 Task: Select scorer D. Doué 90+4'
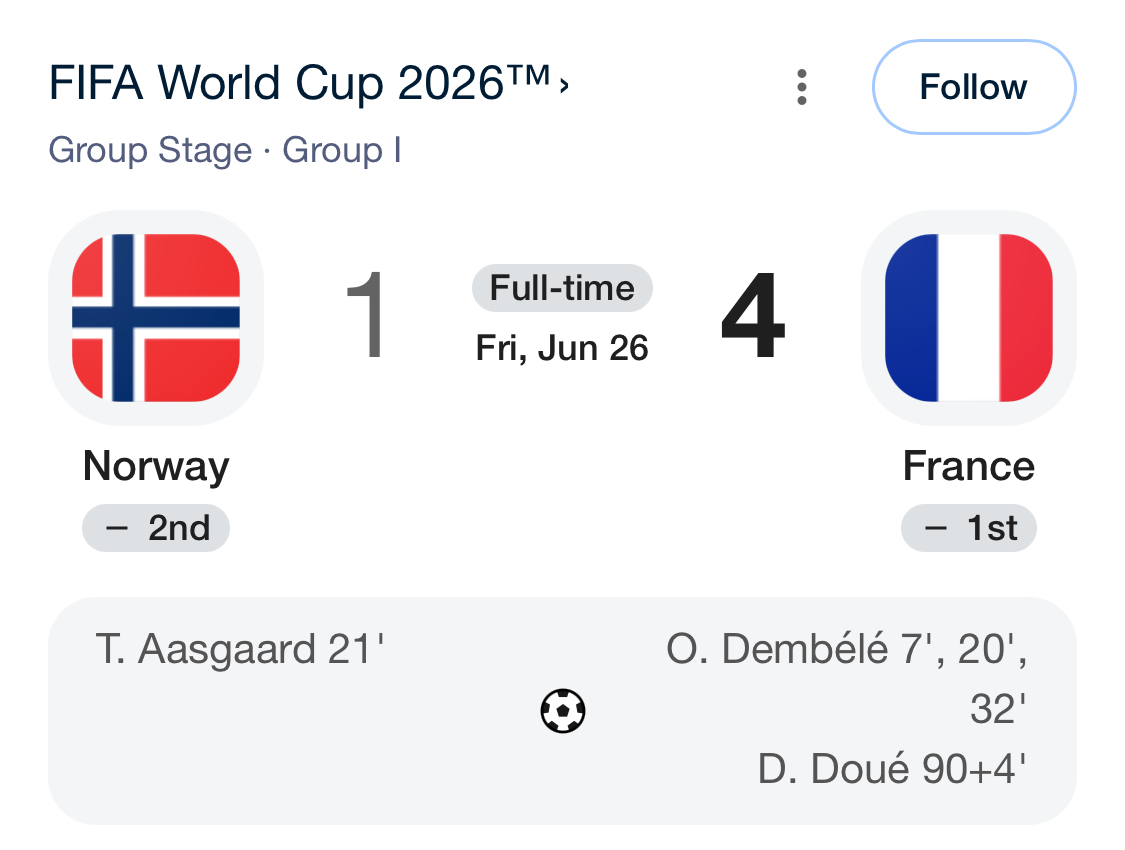point(892,769)
